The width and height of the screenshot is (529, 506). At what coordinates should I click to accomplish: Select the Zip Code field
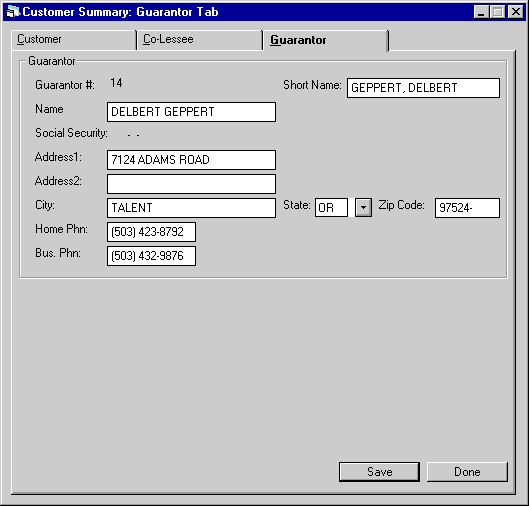click(x=467, y=208)
